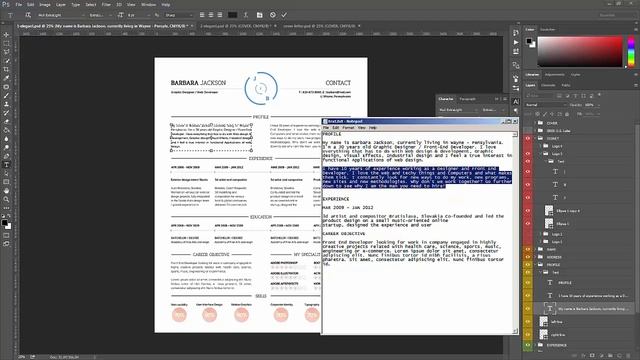Select the 'I have 10 years' text layer

[593, 296]
